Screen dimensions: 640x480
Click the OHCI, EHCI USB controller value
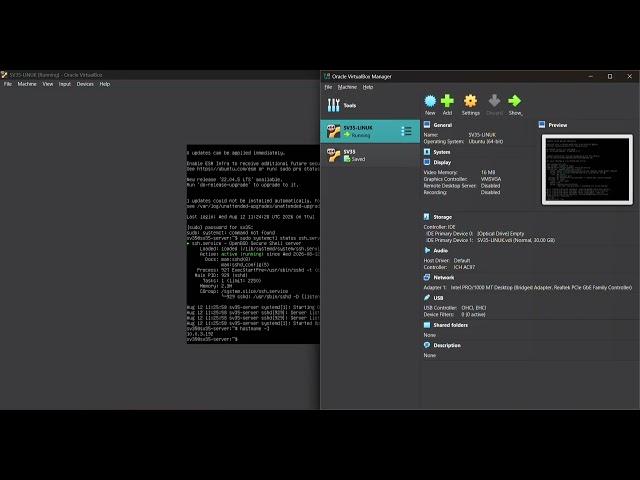pyautogui.click(x=473, y=308)
